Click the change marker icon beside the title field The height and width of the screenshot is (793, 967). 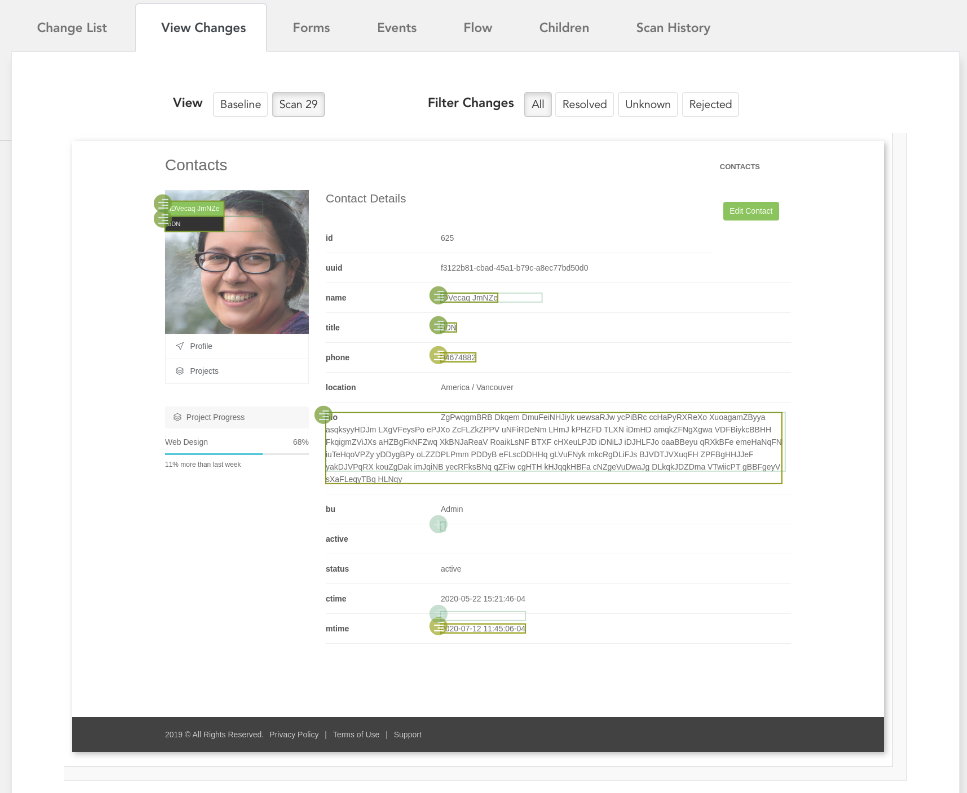[x=438, y=325]
